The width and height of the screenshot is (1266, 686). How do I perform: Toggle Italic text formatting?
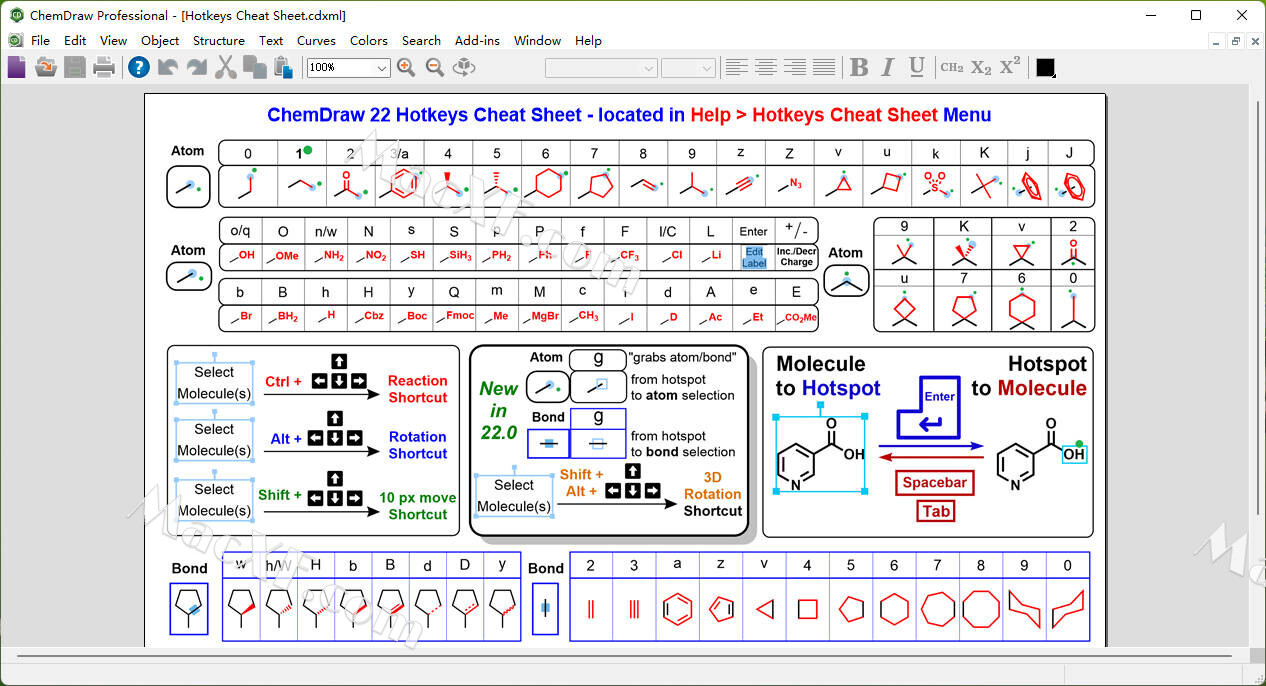[888, 67]
